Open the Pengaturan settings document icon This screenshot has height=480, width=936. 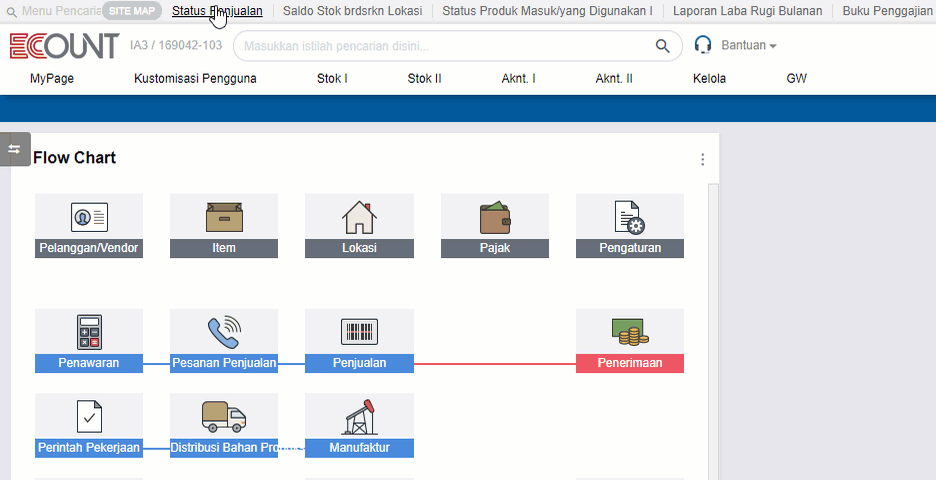629,217
